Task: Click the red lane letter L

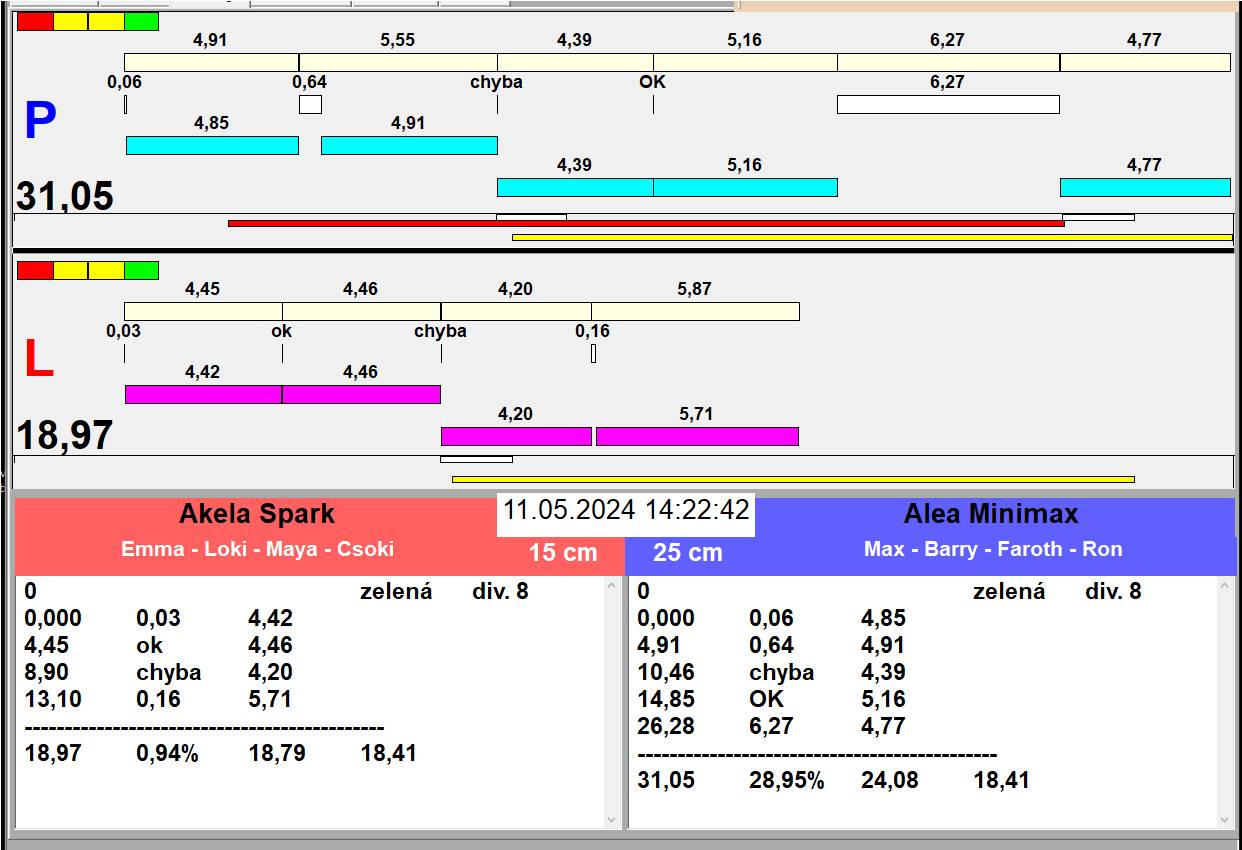Action: [38, 360]
